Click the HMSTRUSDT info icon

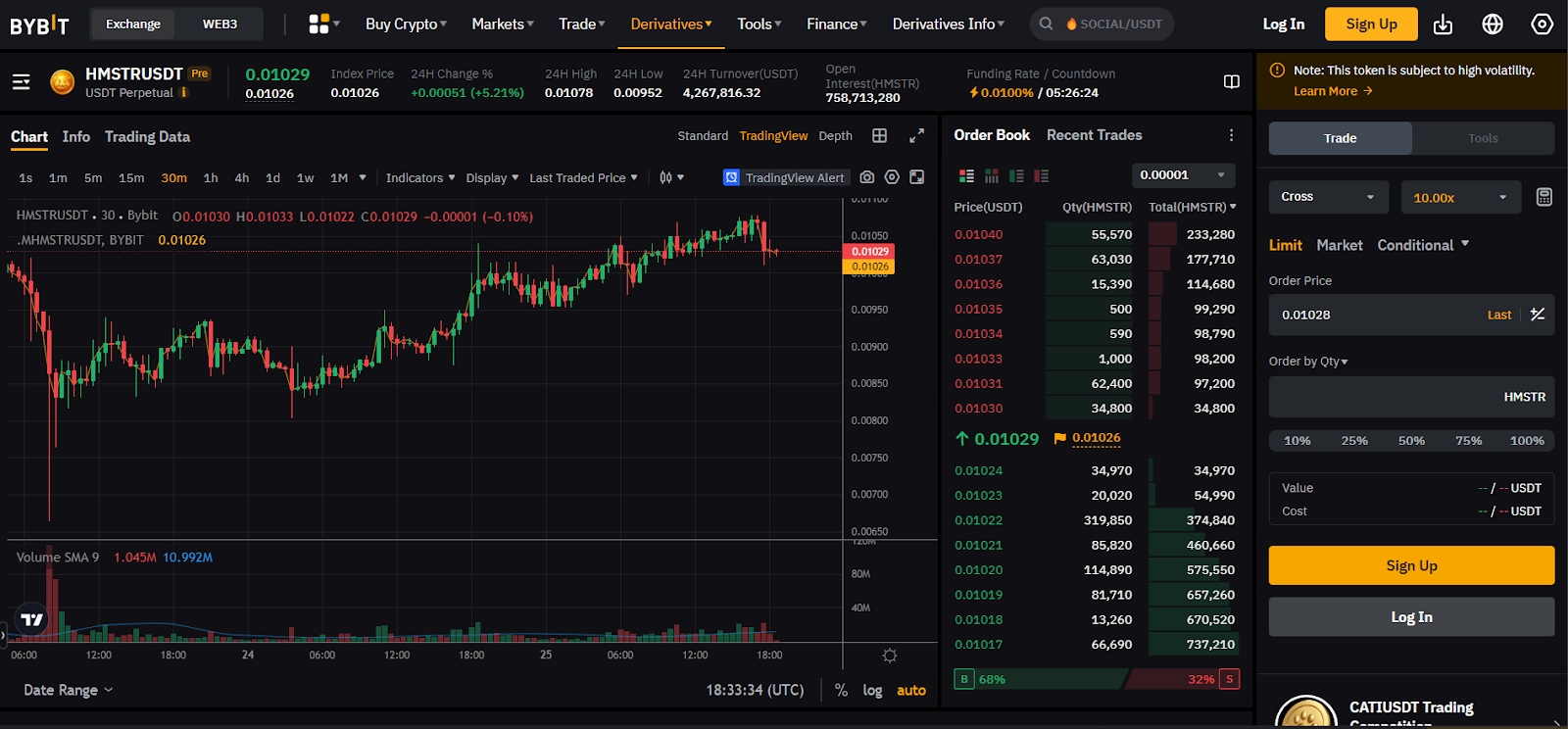pos(183,93)
